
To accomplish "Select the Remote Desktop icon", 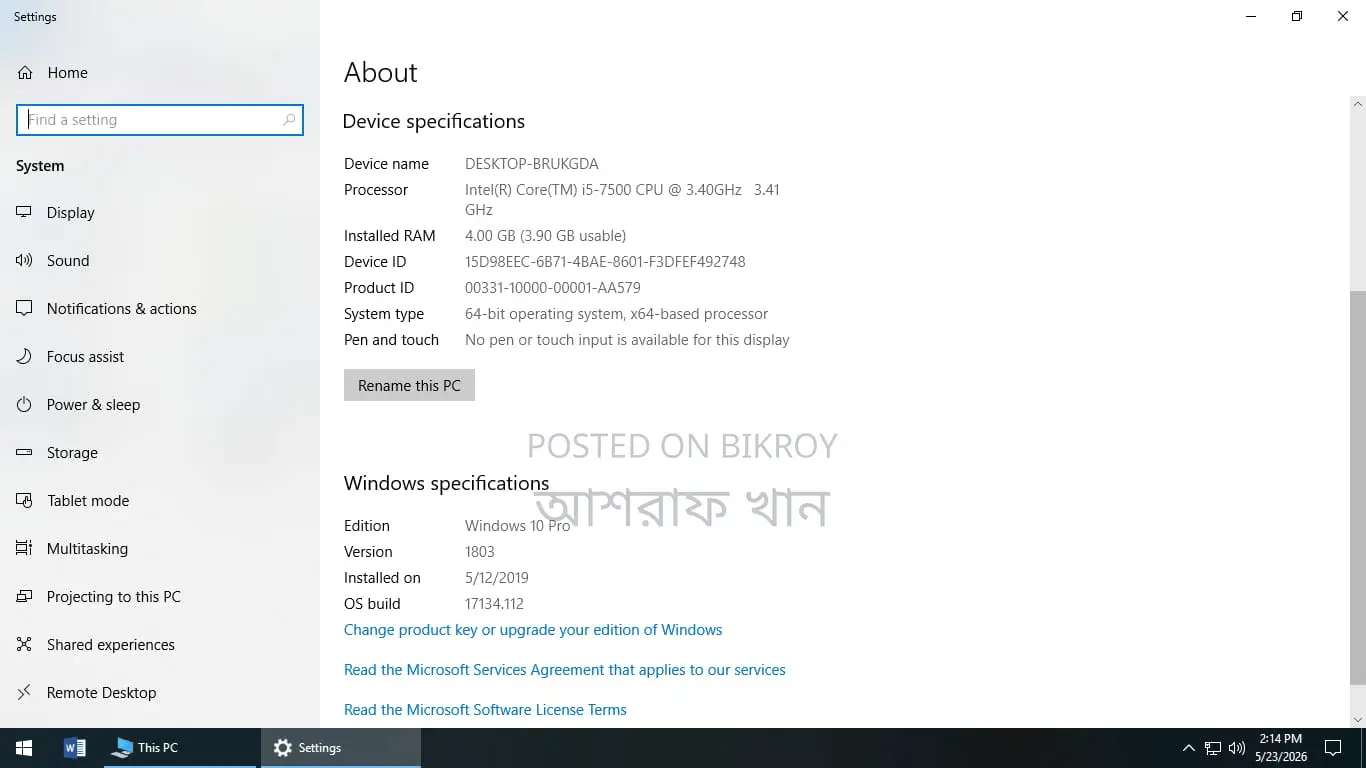I will click(x=25, y=693).
